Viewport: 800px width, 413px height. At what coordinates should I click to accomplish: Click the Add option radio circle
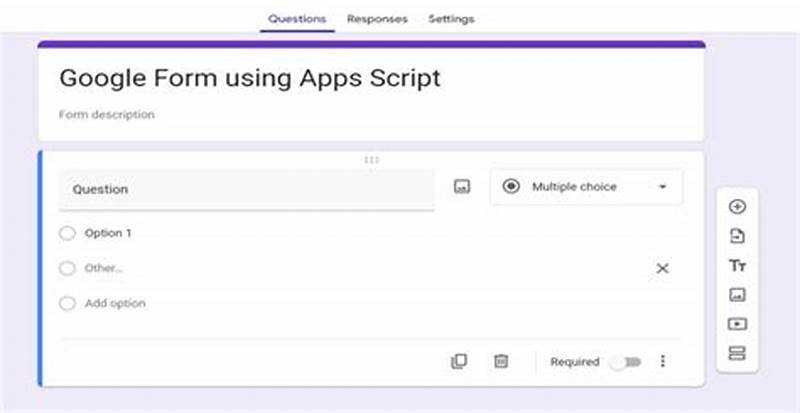tap(67, 303)
